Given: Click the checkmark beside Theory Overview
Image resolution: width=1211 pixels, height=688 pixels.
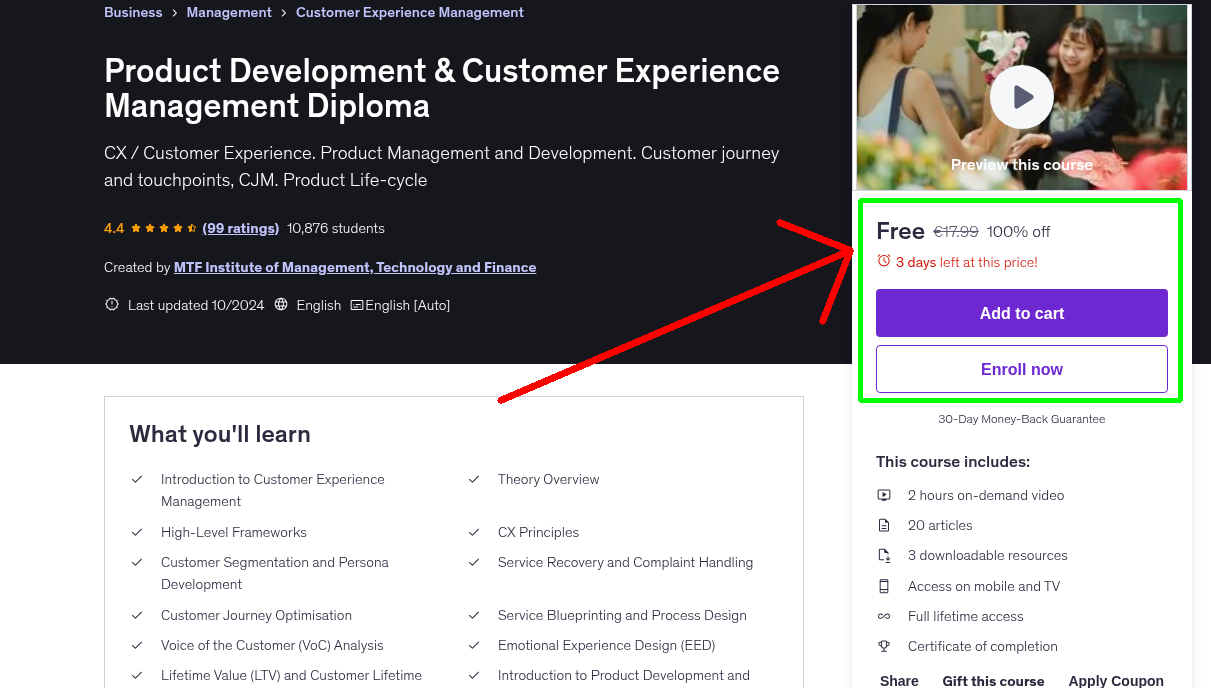Looking at the screenshot, I should [x=474, y=479].
